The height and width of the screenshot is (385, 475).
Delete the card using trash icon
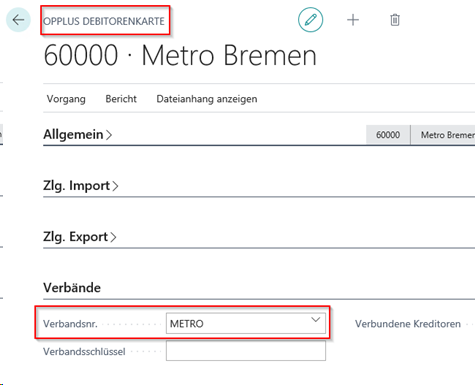[x=395, y=20]
